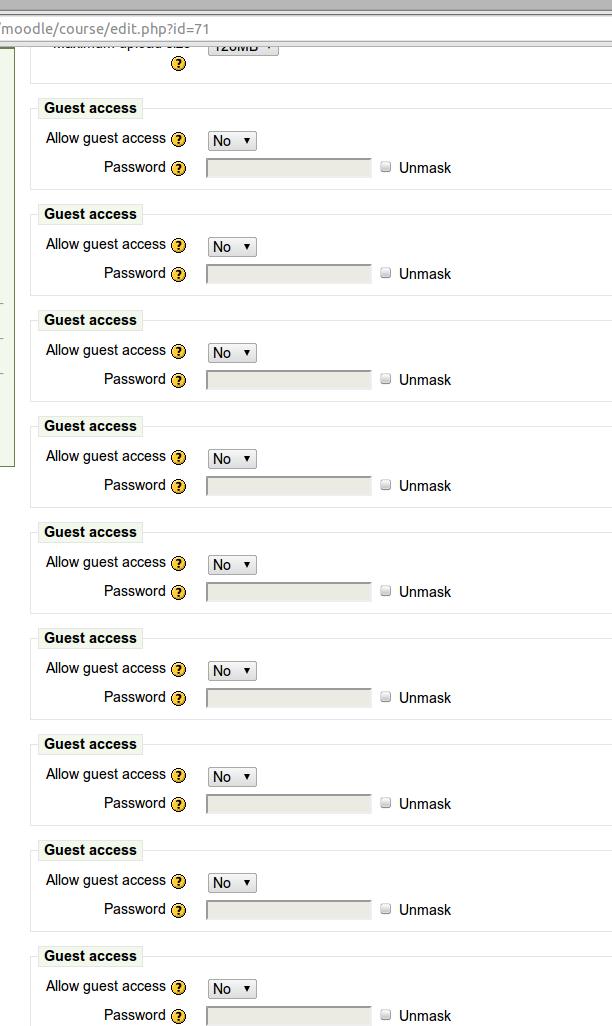
Task: Click Password help icon in sixth Guest access section
Action: pos(179,698)
